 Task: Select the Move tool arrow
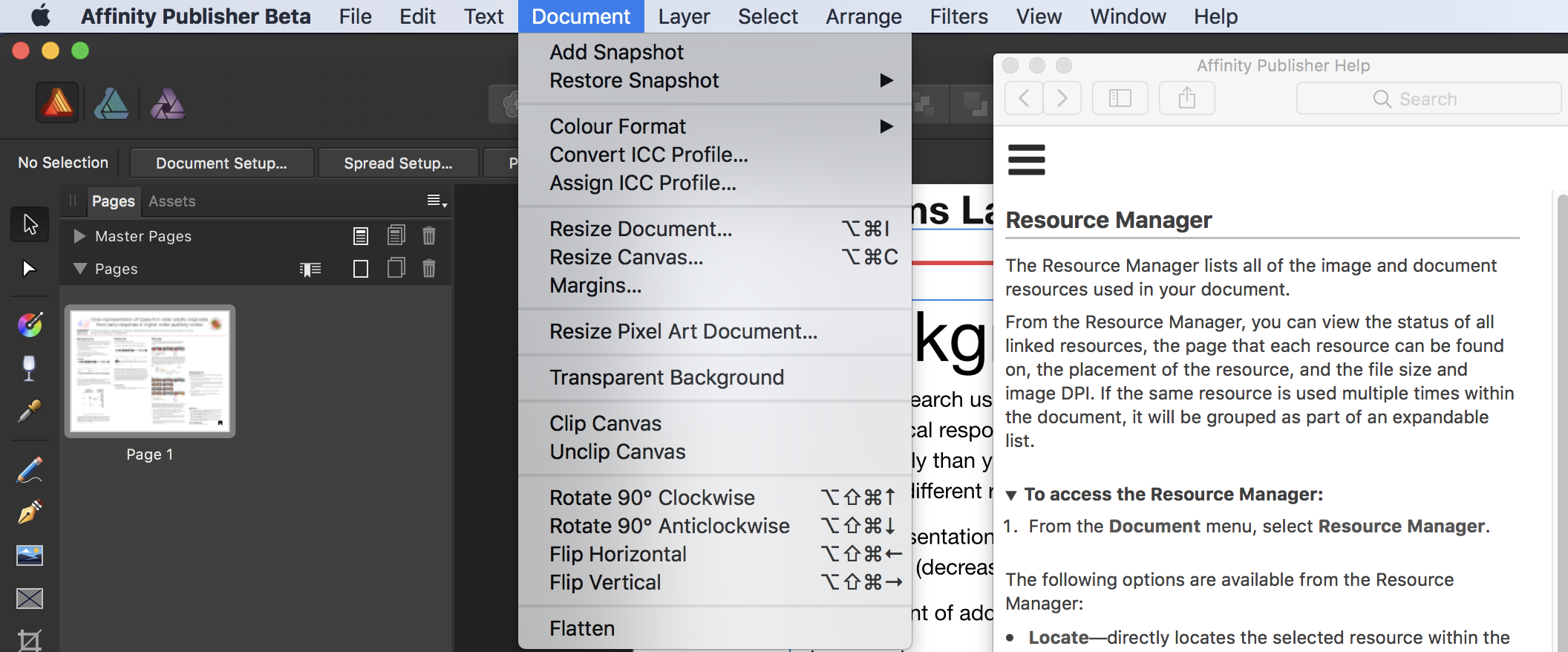pos(30,224)
